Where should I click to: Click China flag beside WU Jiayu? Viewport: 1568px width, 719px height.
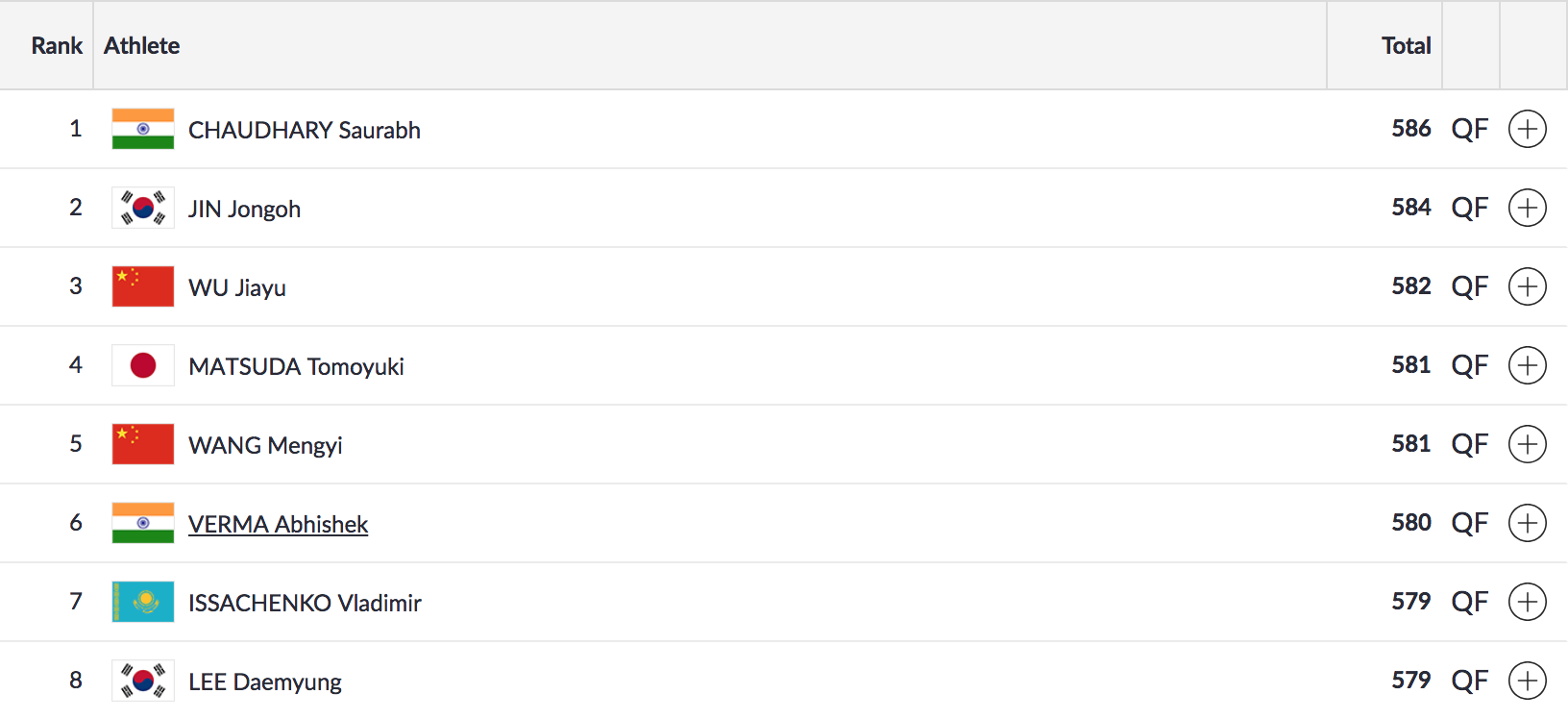coord(143,286)
